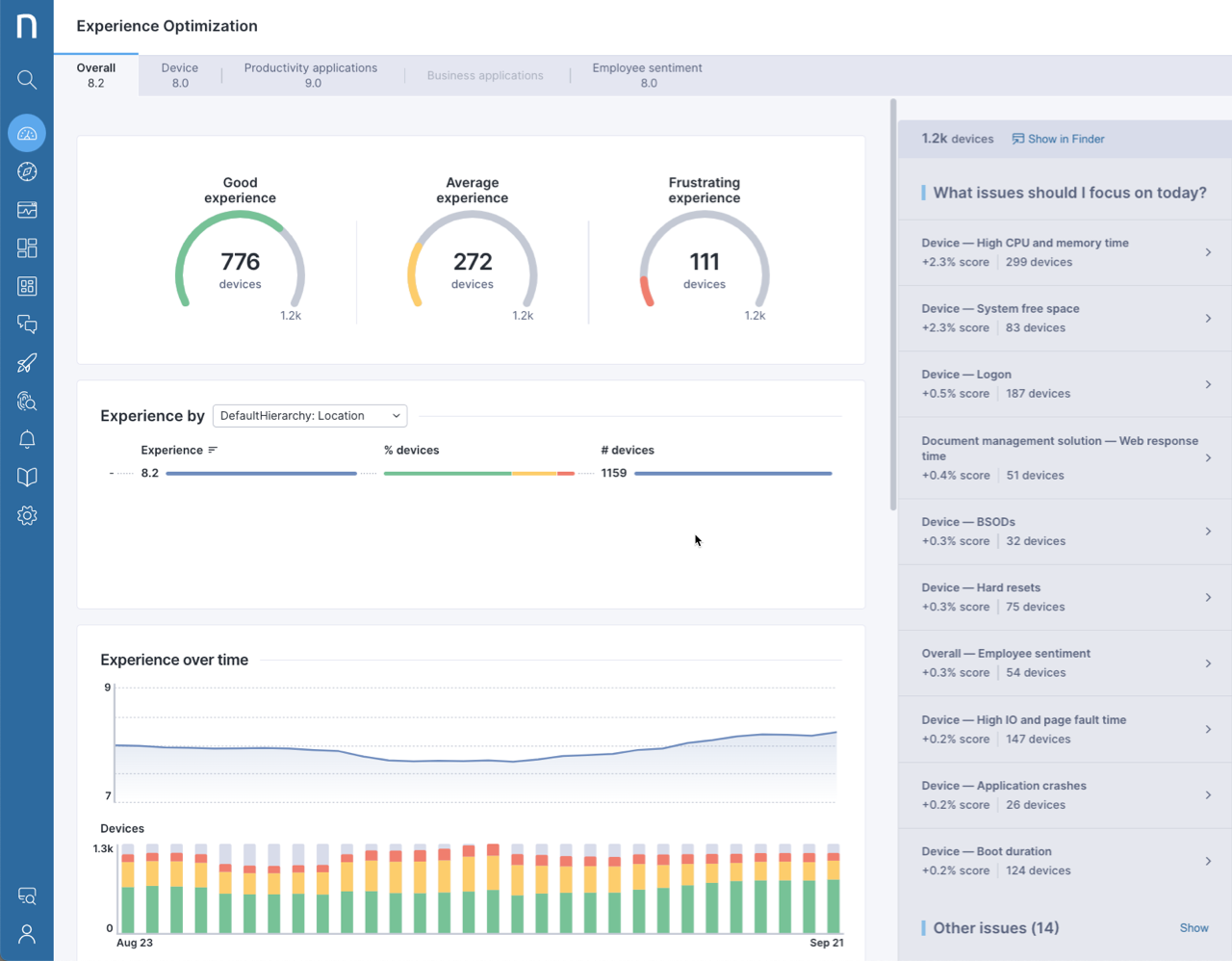The width and height of the screenshot is (1232, 961).
Task: Open Settings with the gear icon
Action: click(x=26, y=515)
